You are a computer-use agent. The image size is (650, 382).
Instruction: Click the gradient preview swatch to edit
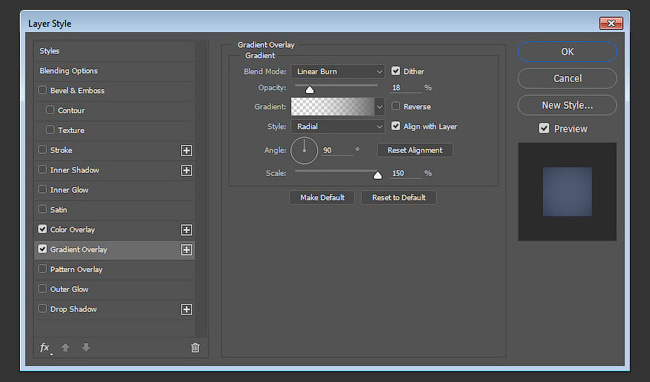(332, 107)
